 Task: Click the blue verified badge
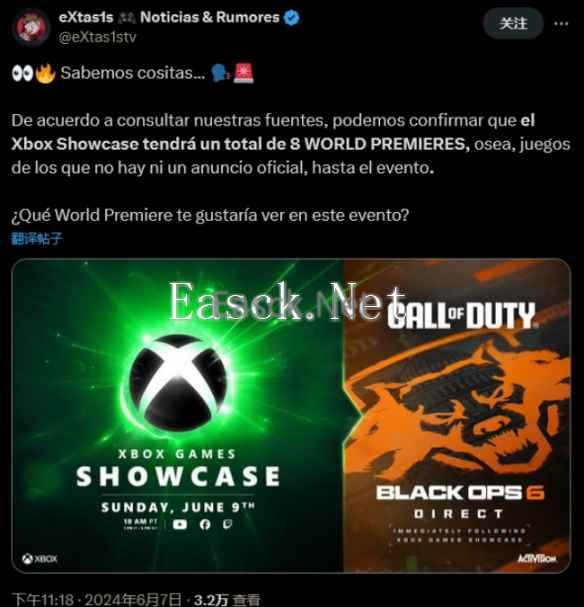click(292, 18)
